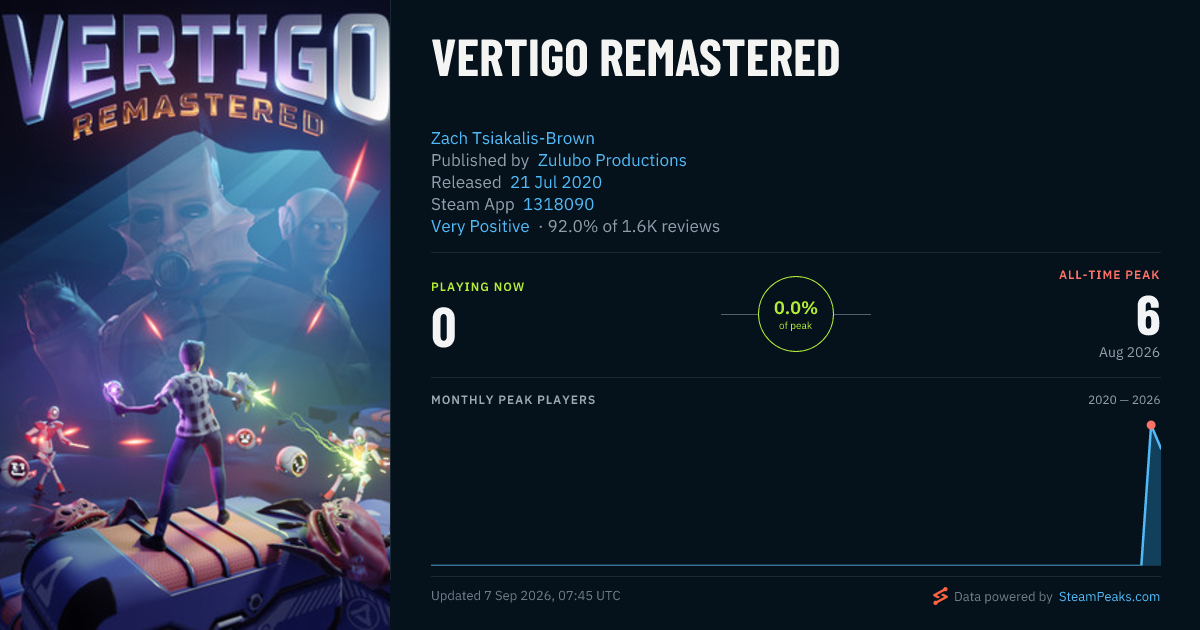Viewport: 1200px width, 630px height.
Task: Click the SteamPeaks logo icon
Action: (940, 597)
